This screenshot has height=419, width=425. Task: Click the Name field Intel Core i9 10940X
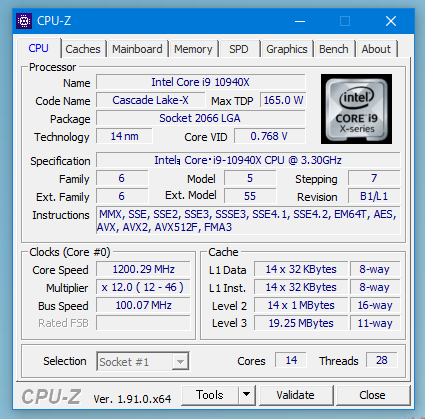click(x=201, y=82)
